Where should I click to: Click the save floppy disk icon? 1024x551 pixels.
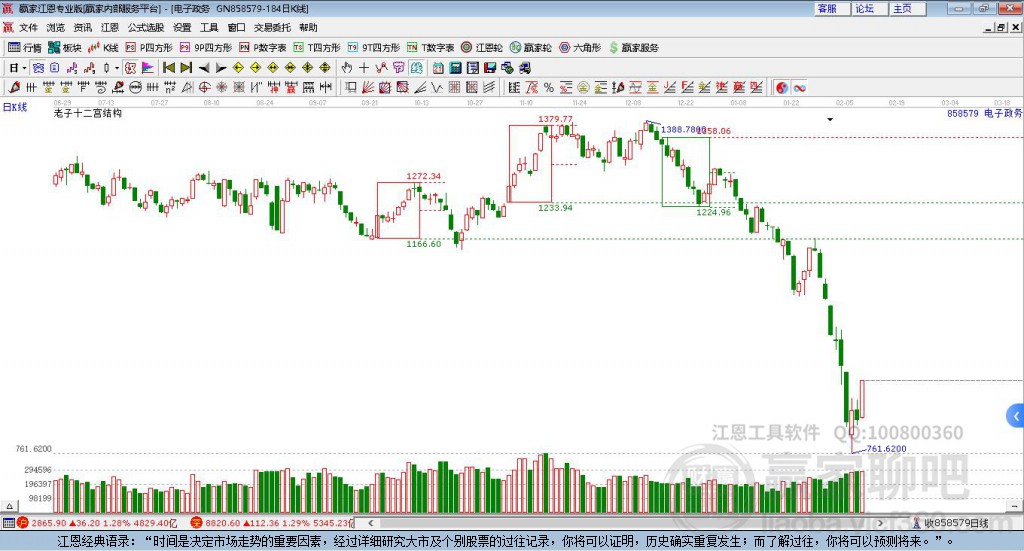coord(490,68)
